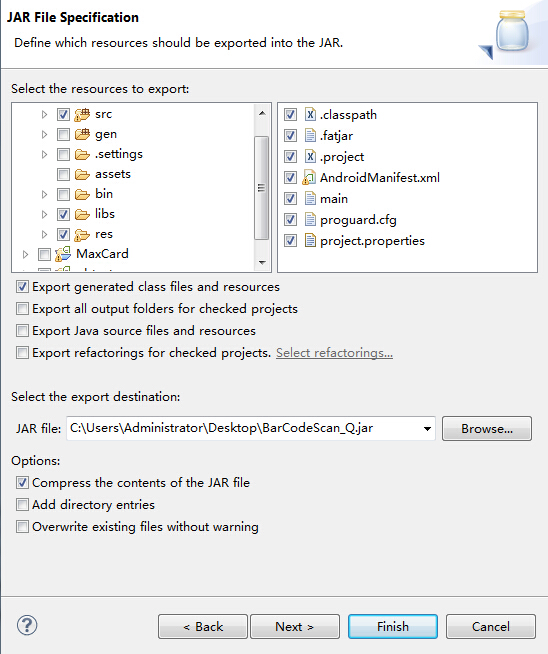
Task: Uncheck the libs folder checkbox
Action: [x=63, y=214]
